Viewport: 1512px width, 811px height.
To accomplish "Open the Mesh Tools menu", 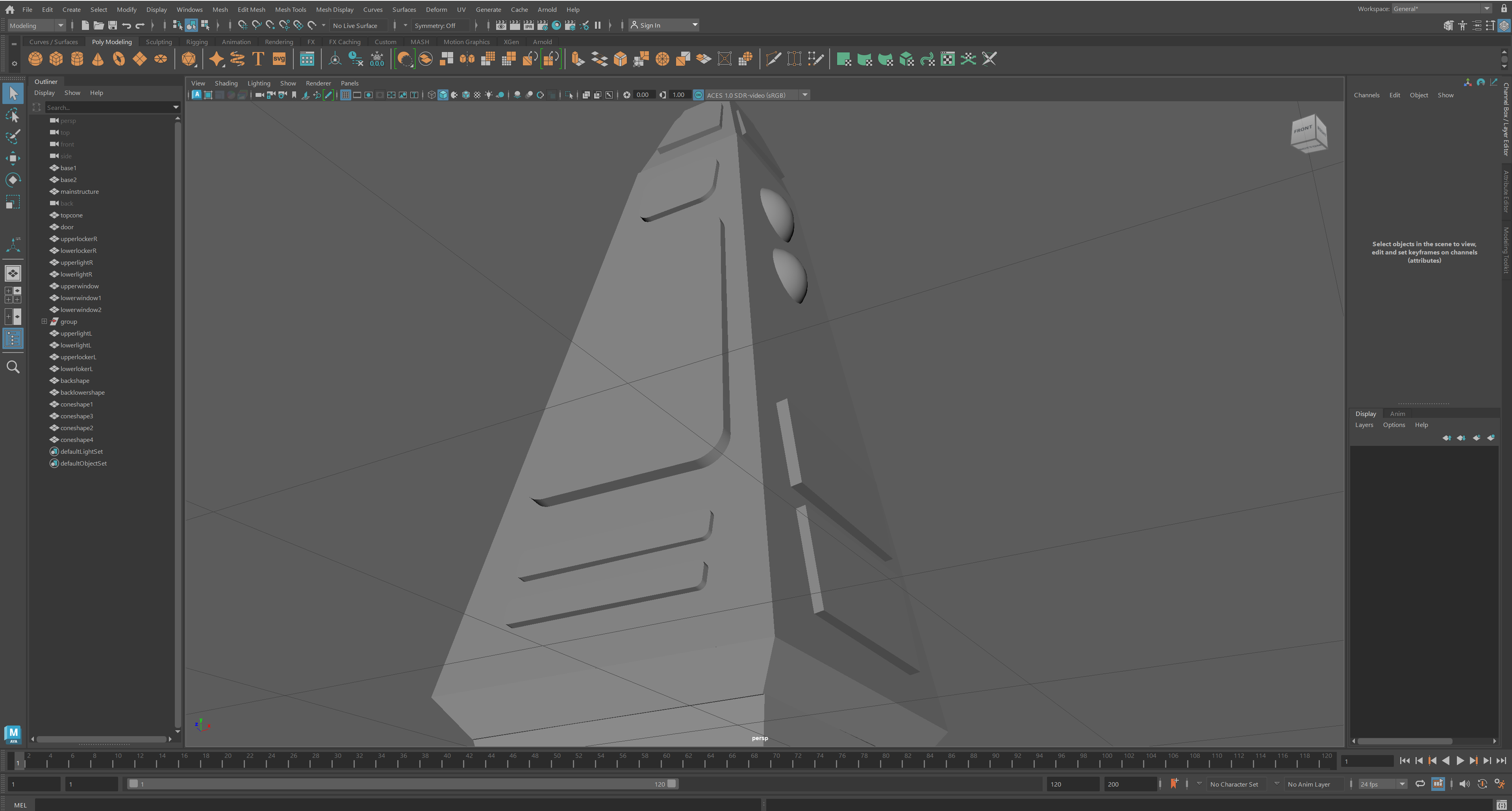I will (x=291, y=9).
